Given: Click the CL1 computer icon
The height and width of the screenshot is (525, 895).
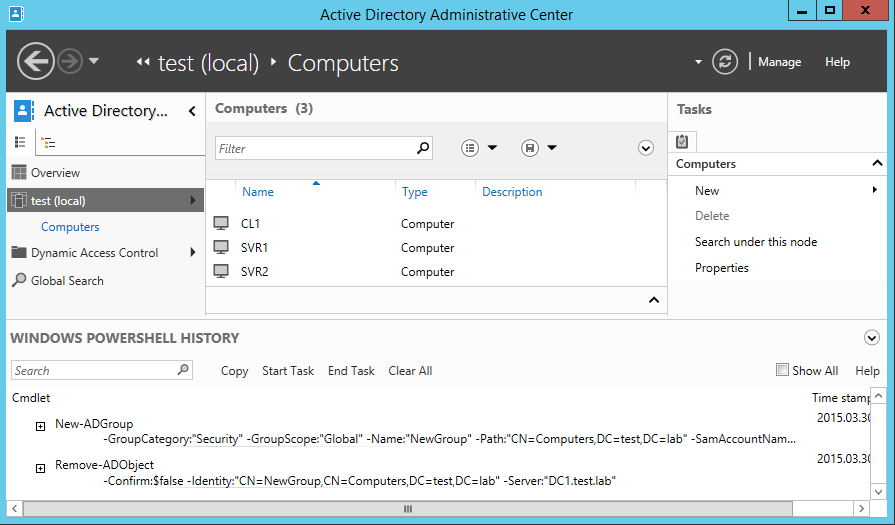Looking at the screenshot, I should pyautogui.click(x=221, y=223).
